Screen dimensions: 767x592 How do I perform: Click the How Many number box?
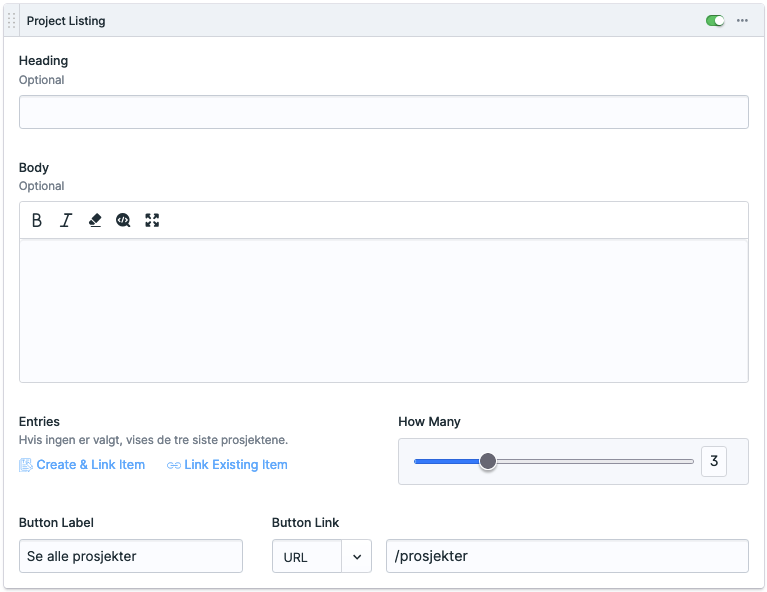coord(714,461)
